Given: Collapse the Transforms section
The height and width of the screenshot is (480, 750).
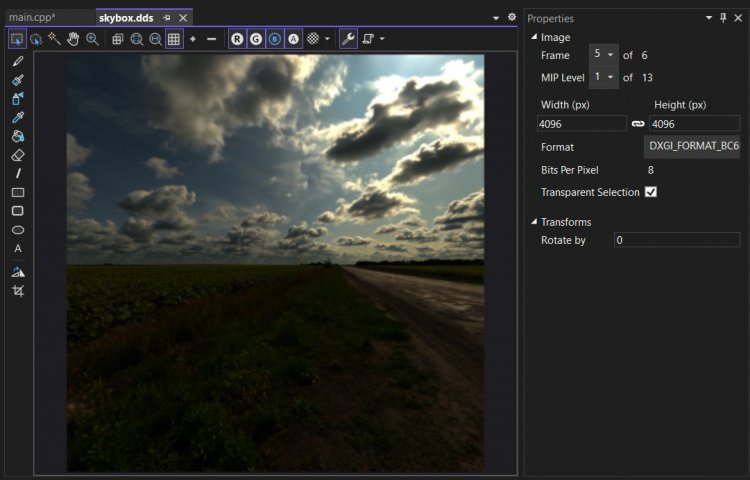Looking at the screenshot, I should [x=534, y=222].
